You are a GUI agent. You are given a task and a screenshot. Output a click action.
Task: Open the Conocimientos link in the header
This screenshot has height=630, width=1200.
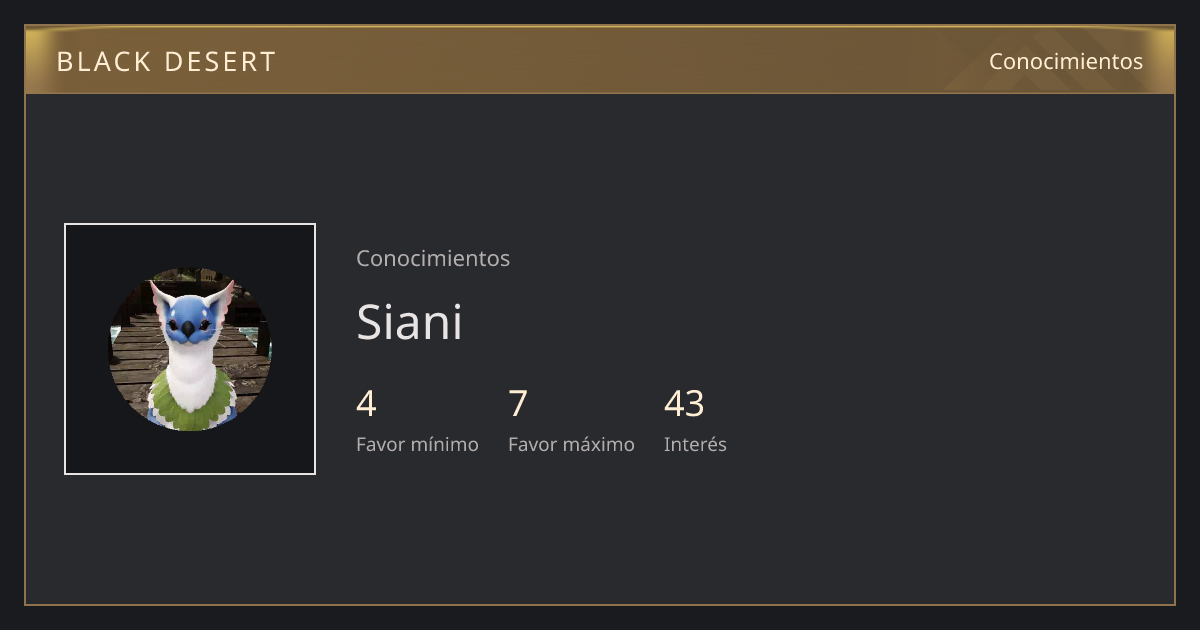click(1066, 61)
